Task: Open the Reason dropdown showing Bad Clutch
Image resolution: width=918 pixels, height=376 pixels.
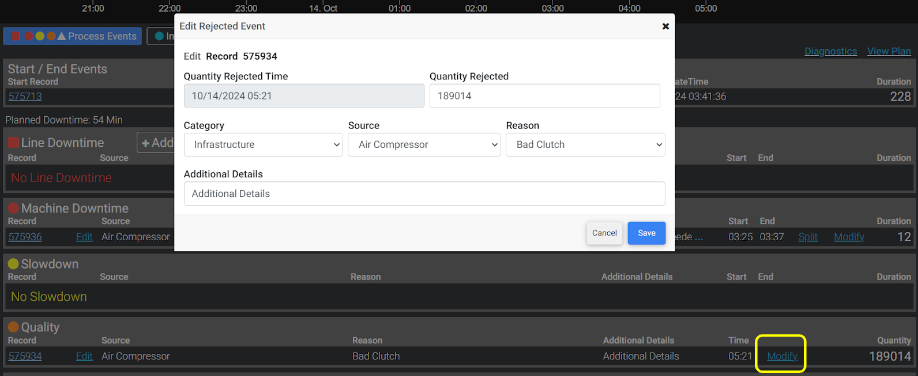Action: pyautogui.click(x=585, y=145)
